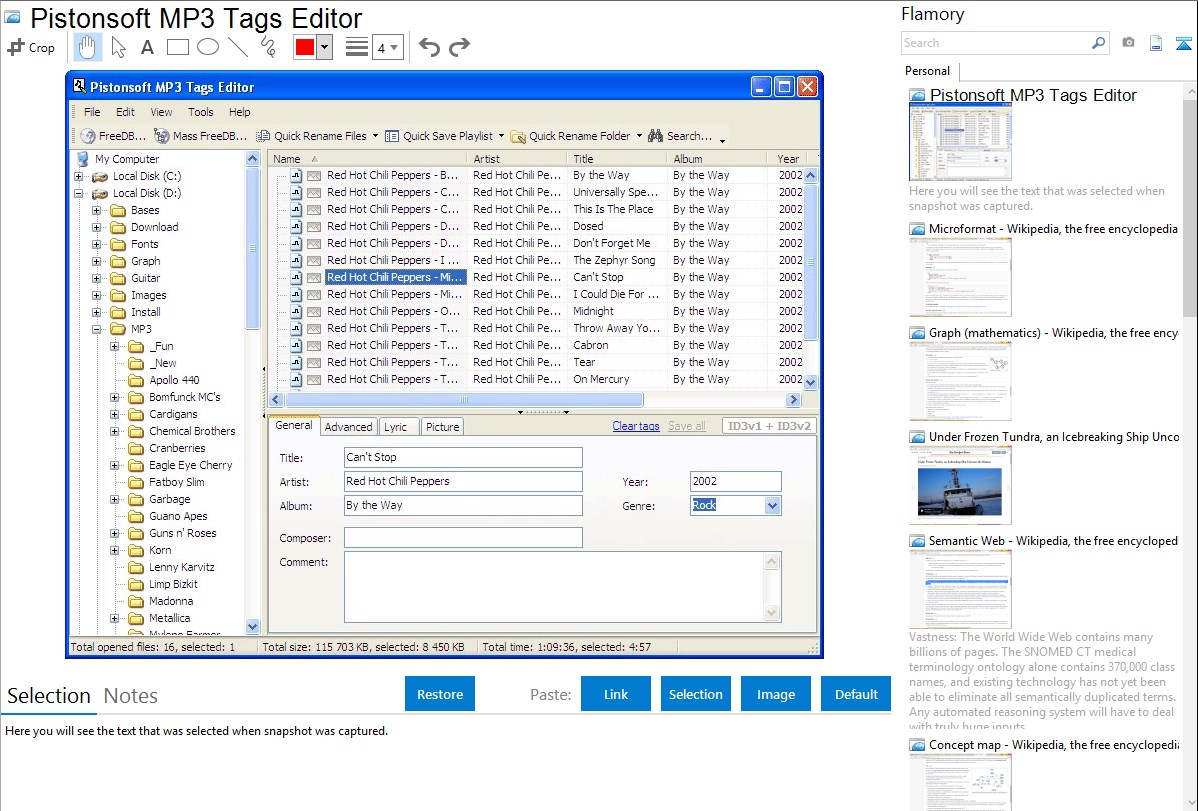Click the camera snapshot icon
This screenshot has height=811, width=1198.
1128,43
